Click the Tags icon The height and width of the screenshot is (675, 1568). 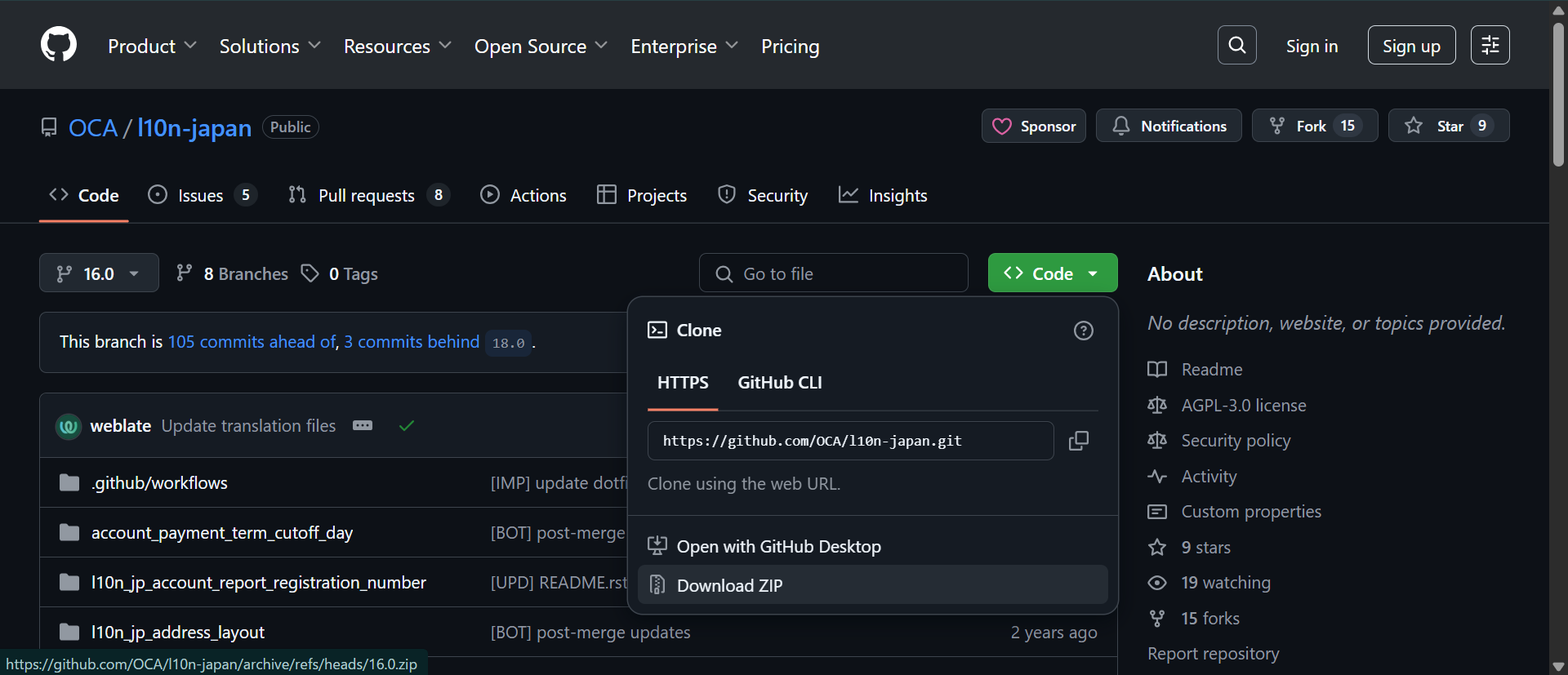tap(310, 273)
